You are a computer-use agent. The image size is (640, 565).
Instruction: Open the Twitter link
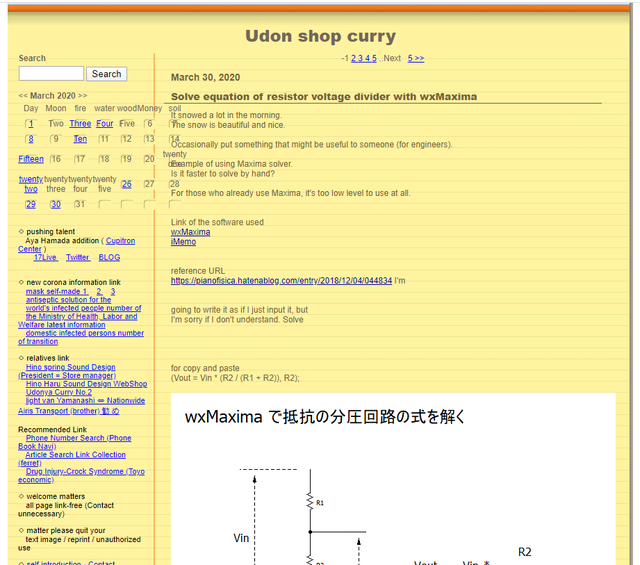tap(78, 257)
